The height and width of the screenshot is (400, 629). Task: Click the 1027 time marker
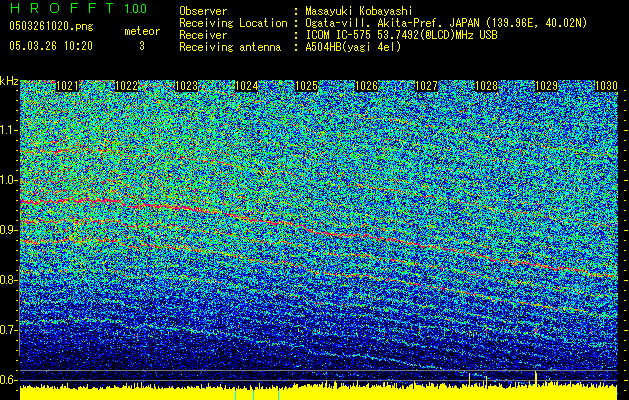426,86
